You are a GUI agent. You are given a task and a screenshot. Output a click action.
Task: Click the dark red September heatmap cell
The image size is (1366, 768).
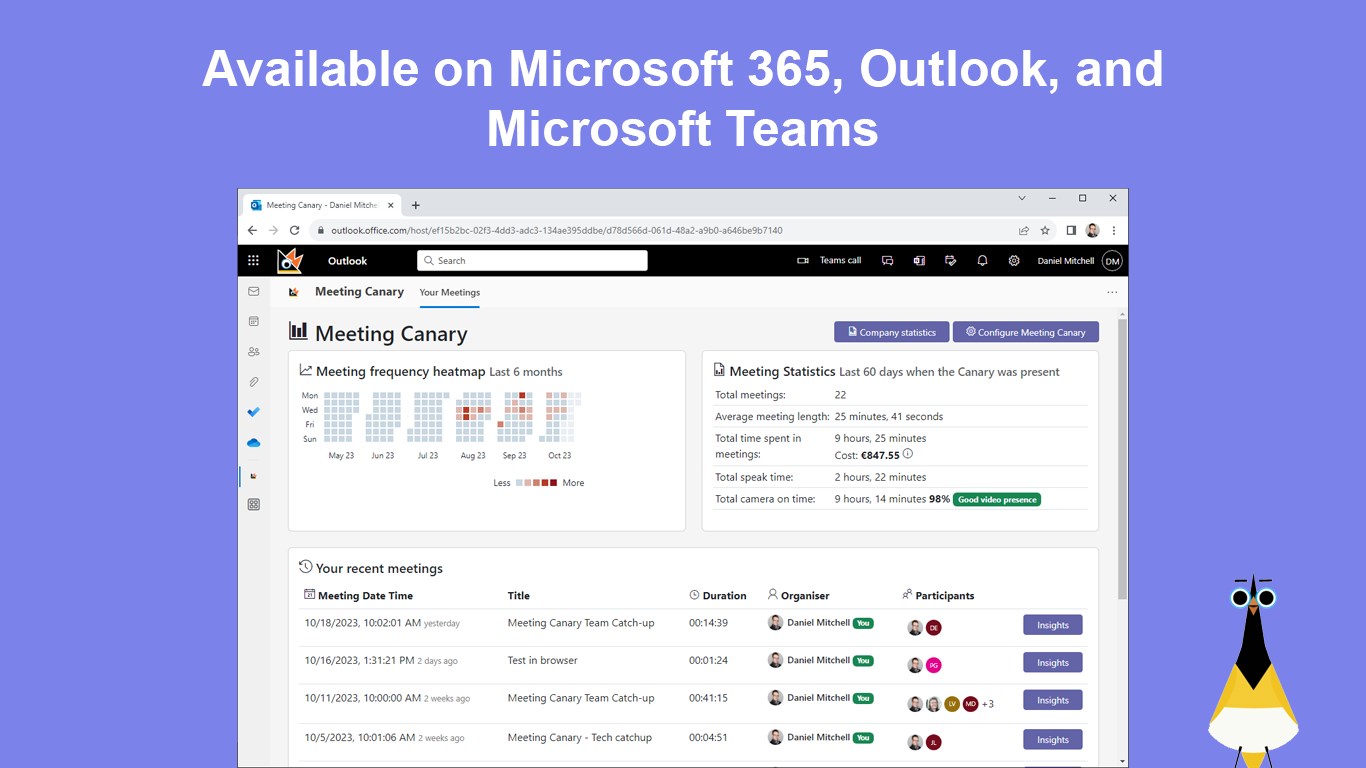[x=522, y=396]
